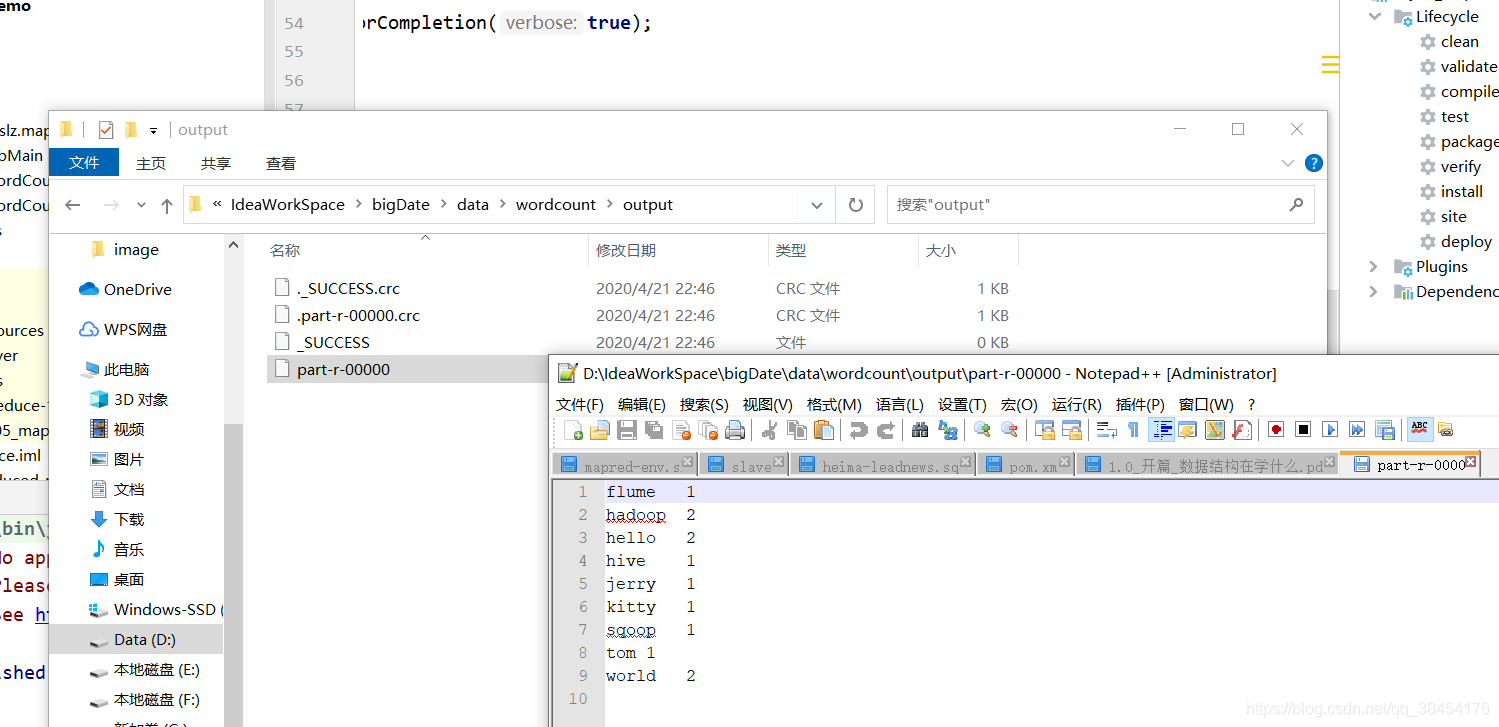The image size is (1499, 727).
Task: Save the current file via toolbar icon
Action: pyautogui.click(x=627, y=430)
